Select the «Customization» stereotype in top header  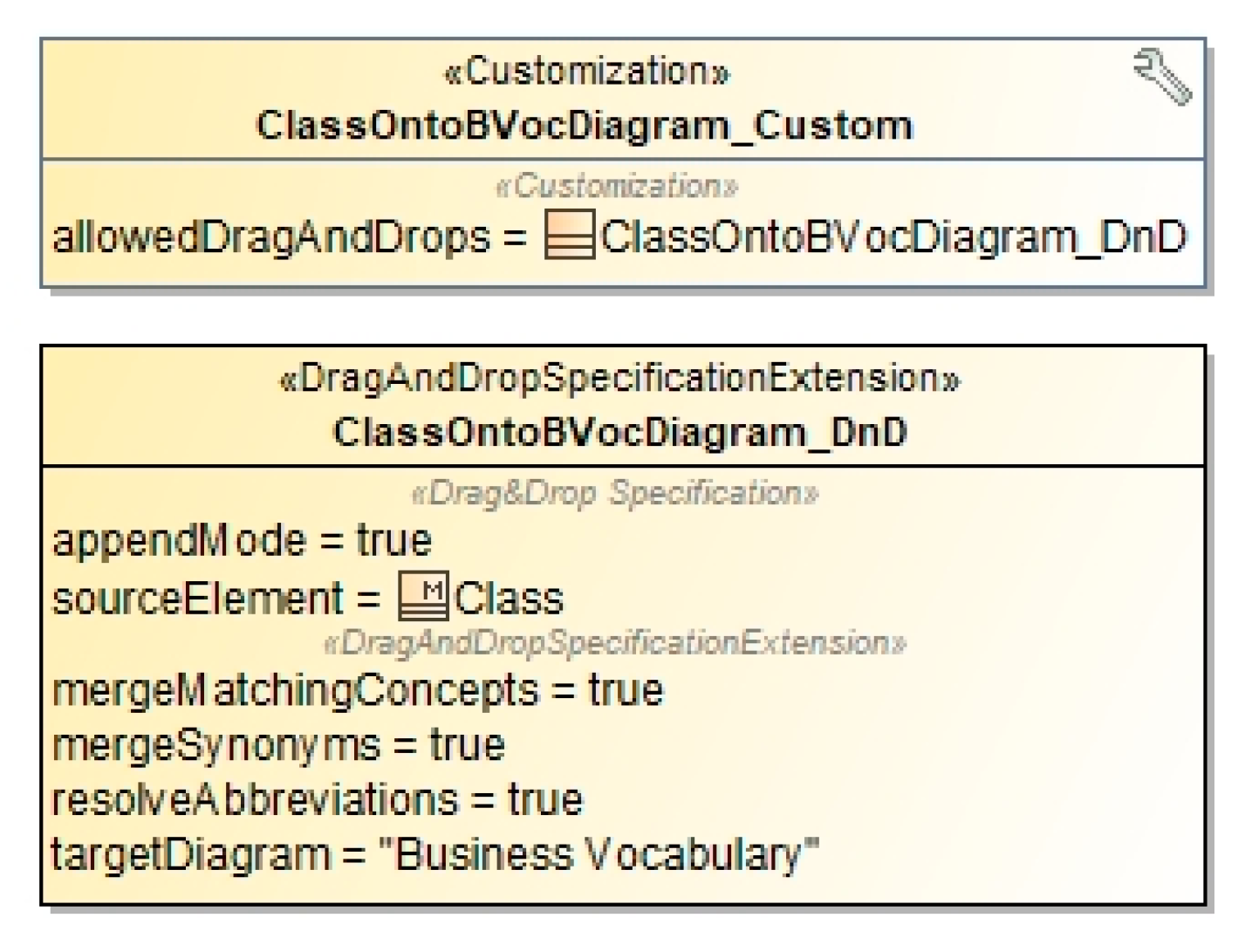pos(587,72)
